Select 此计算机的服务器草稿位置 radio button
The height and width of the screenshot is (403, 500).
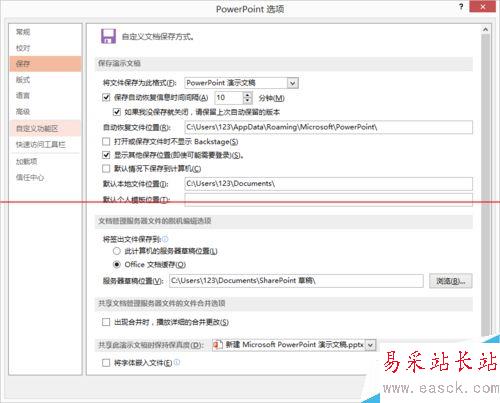point(117,251)
